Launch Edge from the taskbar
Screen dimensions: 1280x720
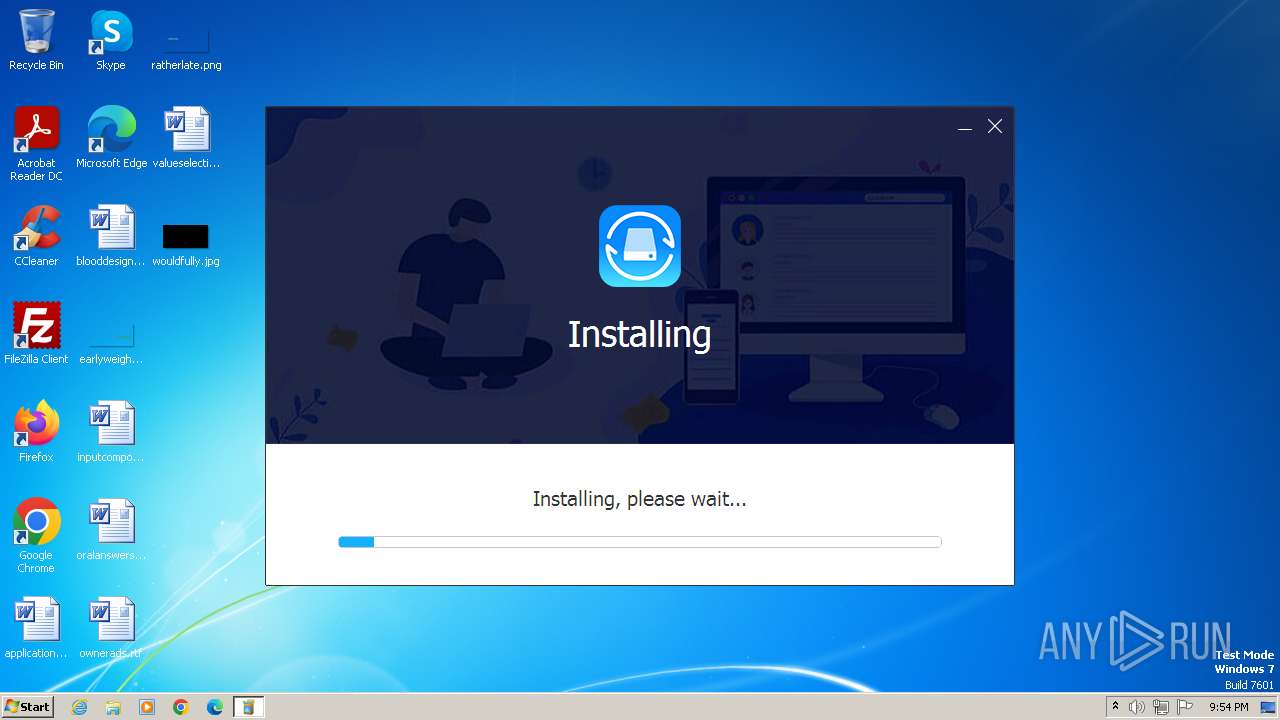pyautogui.click(x=215, y=707)
